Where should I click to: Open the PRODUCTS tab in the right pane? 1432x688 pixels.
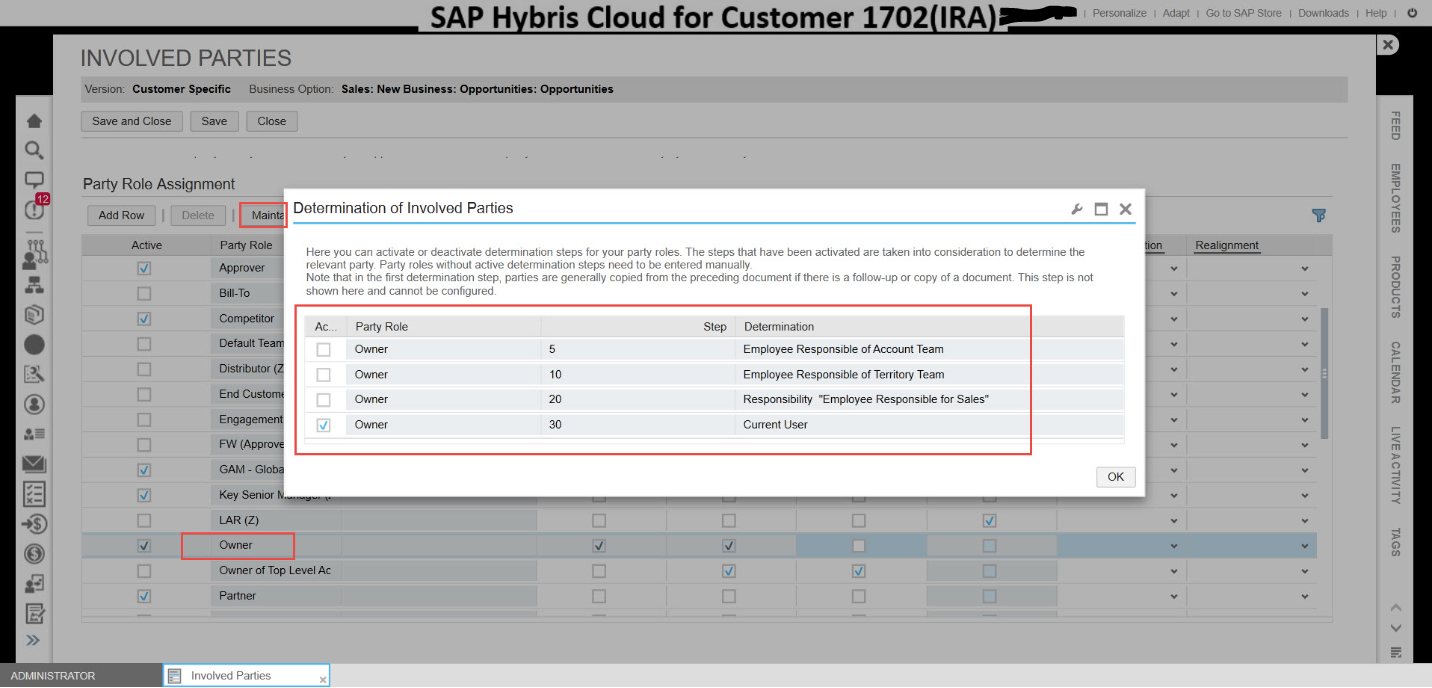coord(1396,287)
